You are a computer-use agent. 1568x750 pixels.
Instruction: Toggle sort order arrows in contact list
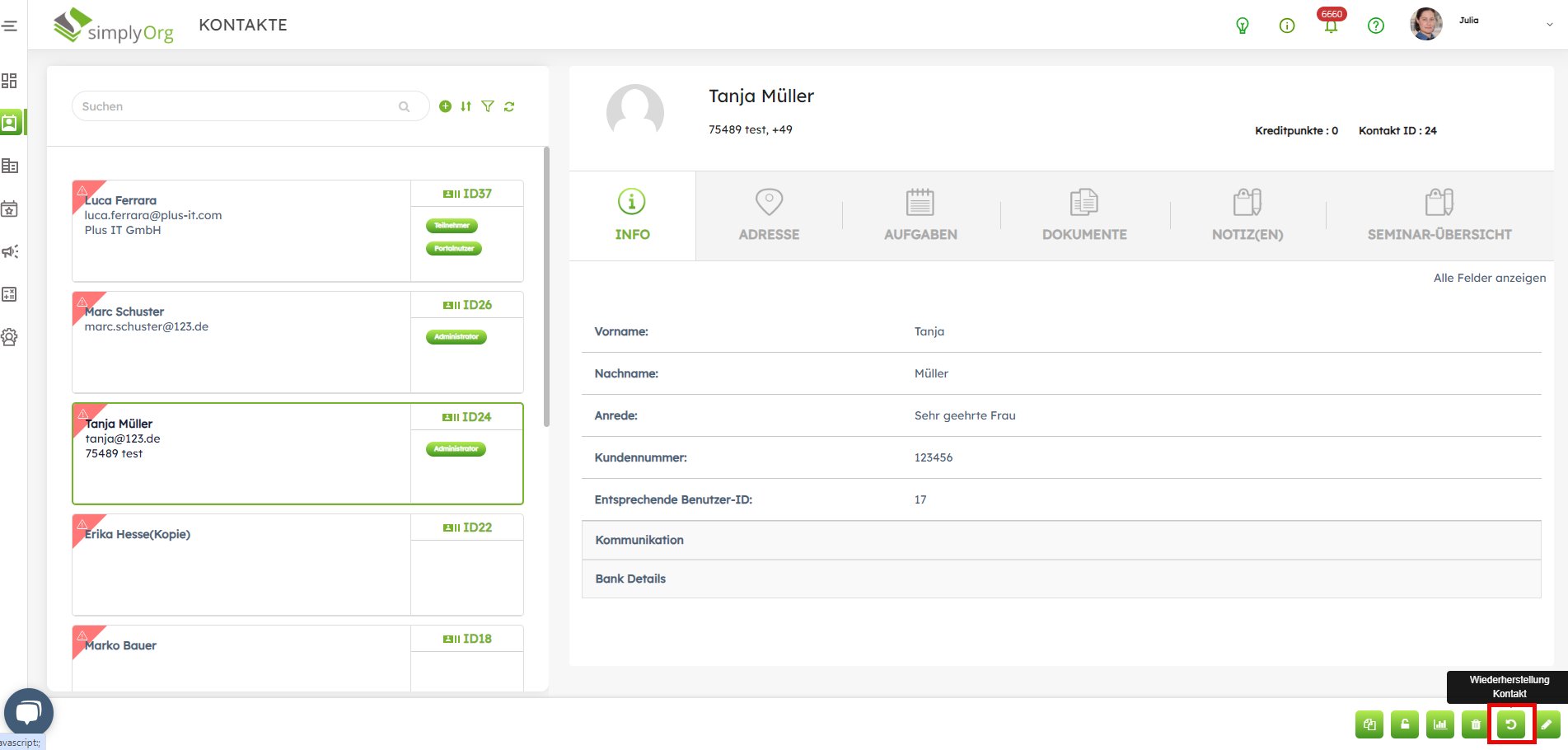pyautogui.click(x=466, y=106)
